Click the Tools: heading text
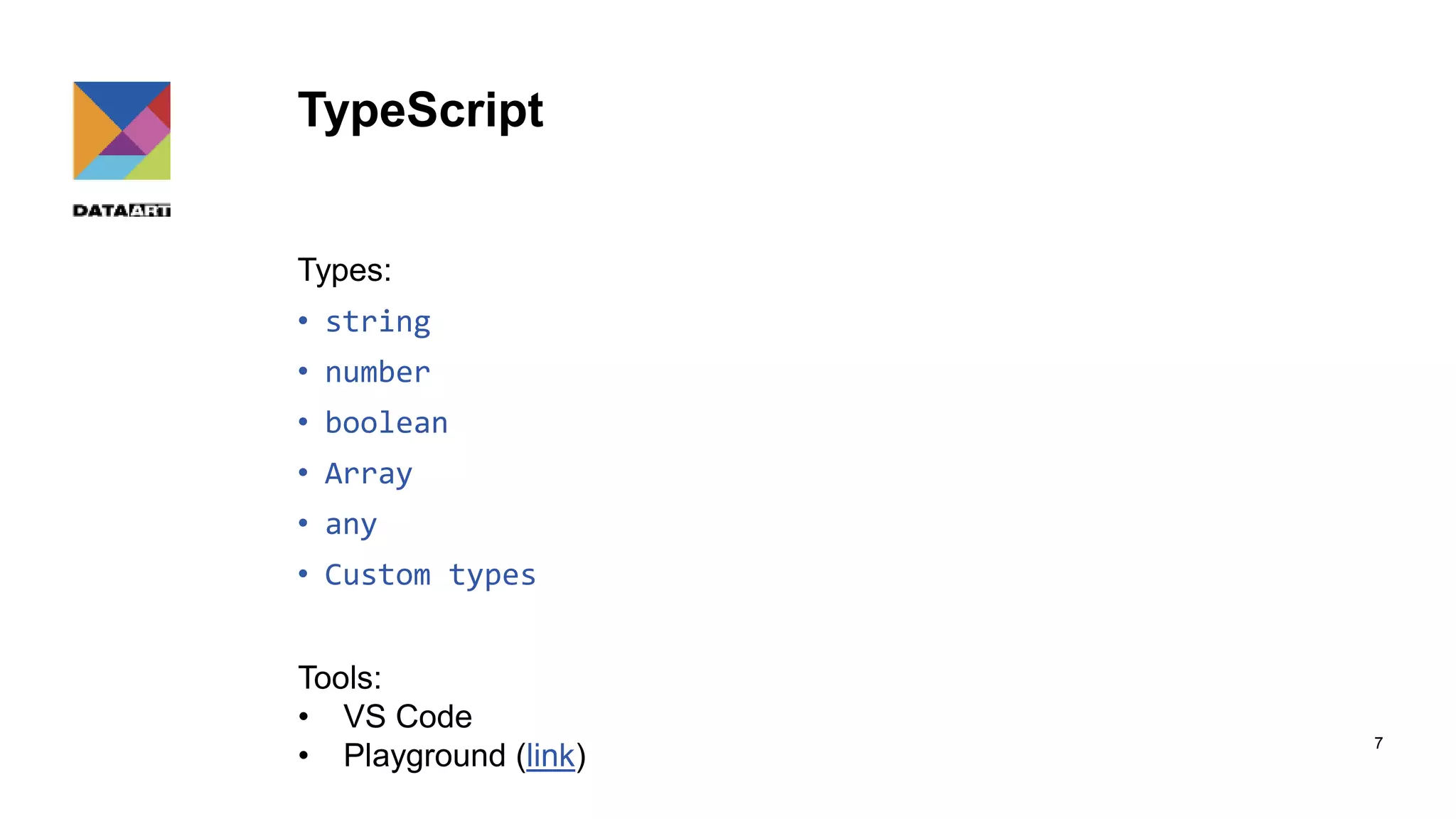Image resolution: width=1456 pixels, height=819 pixels. click(339, 678)
